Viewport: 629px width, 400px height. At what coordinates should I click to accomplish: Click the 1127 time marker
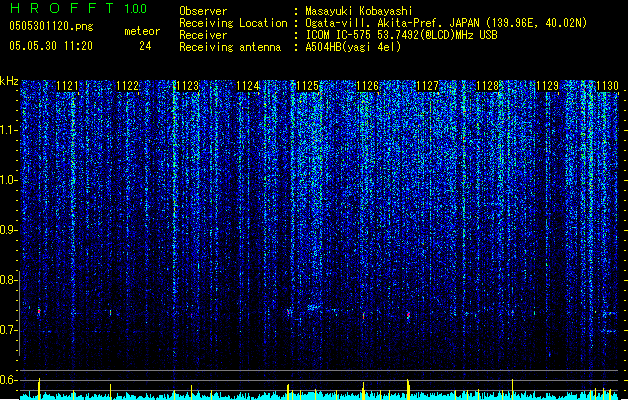(x=428, y=86)
